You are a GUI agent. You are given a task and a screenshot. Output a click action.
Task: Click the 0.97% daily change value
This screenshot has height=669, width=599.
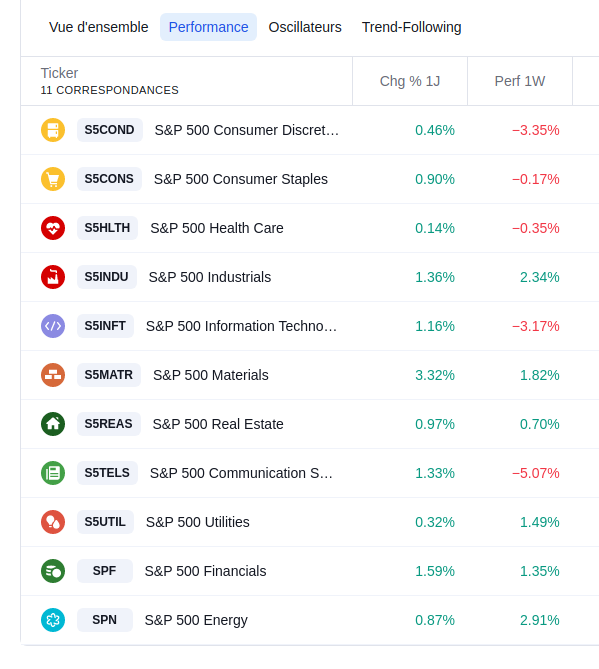(435, 425)
